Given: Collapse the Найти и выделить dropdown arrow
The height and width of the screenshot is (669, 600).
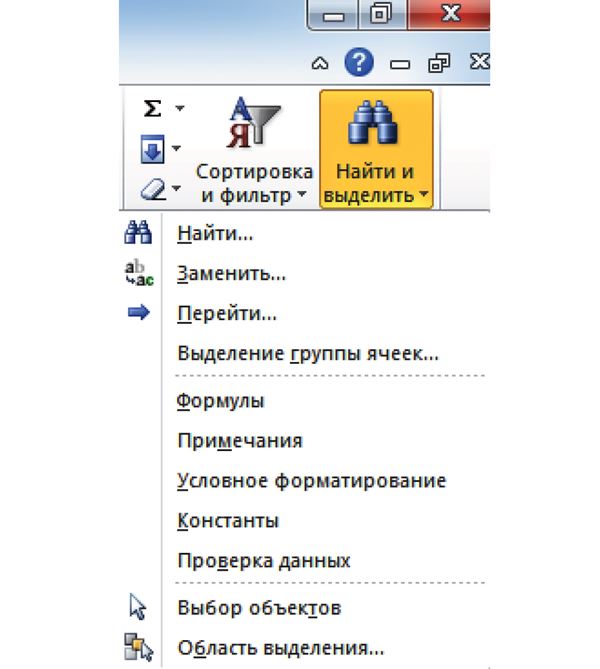Looking at the screenshot, I should coord(424,194).
